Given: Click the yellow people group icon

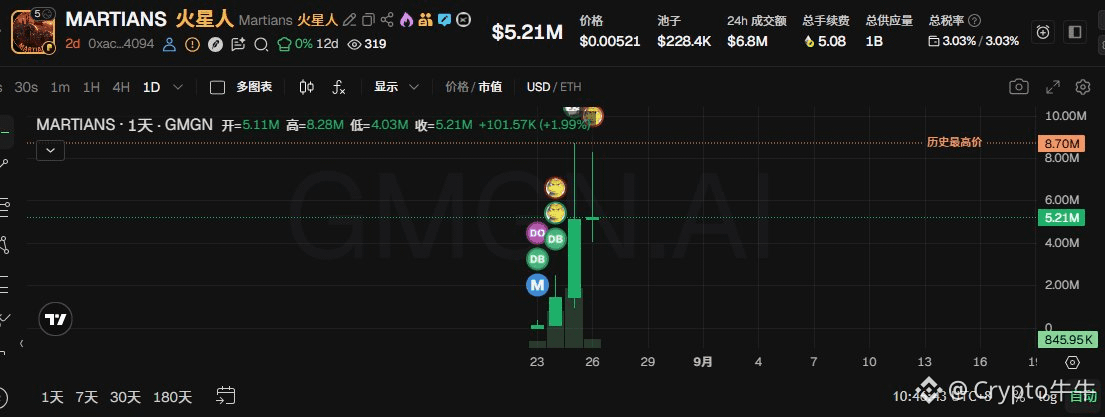Looking at the screenshot, I should [x=425, y=20].
